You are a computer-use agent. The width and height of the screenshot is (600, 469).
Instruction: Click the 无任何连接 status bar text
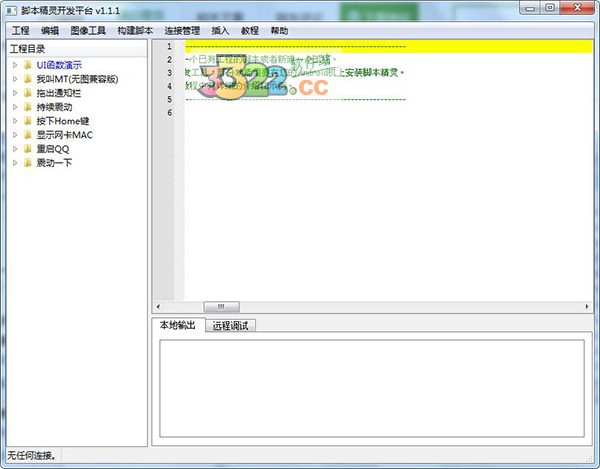click(x=31, y=456)
